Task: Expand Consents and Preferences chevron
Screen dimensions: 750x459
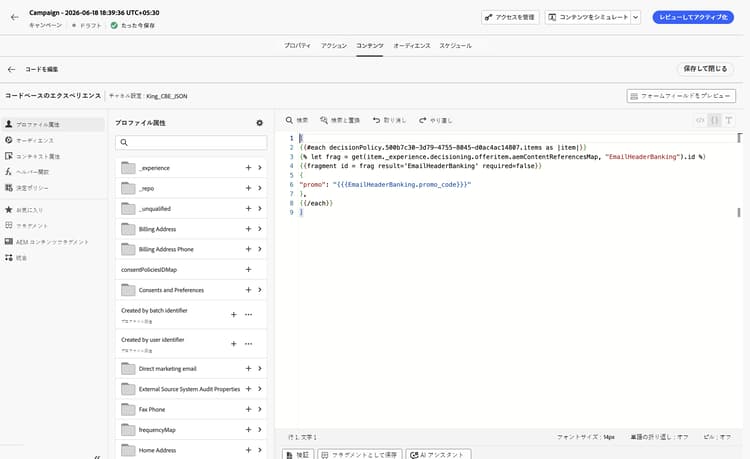Action: (260, 290)
